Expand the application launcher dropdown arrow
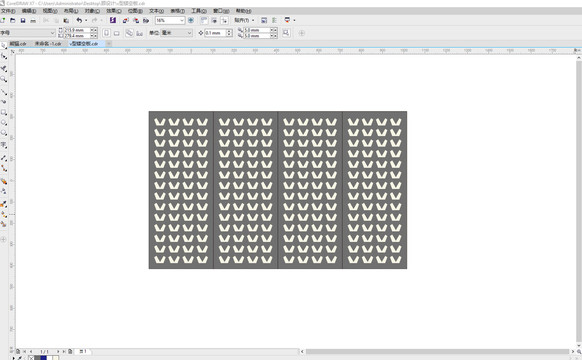582x360 pixels. [x=294, y=20]
